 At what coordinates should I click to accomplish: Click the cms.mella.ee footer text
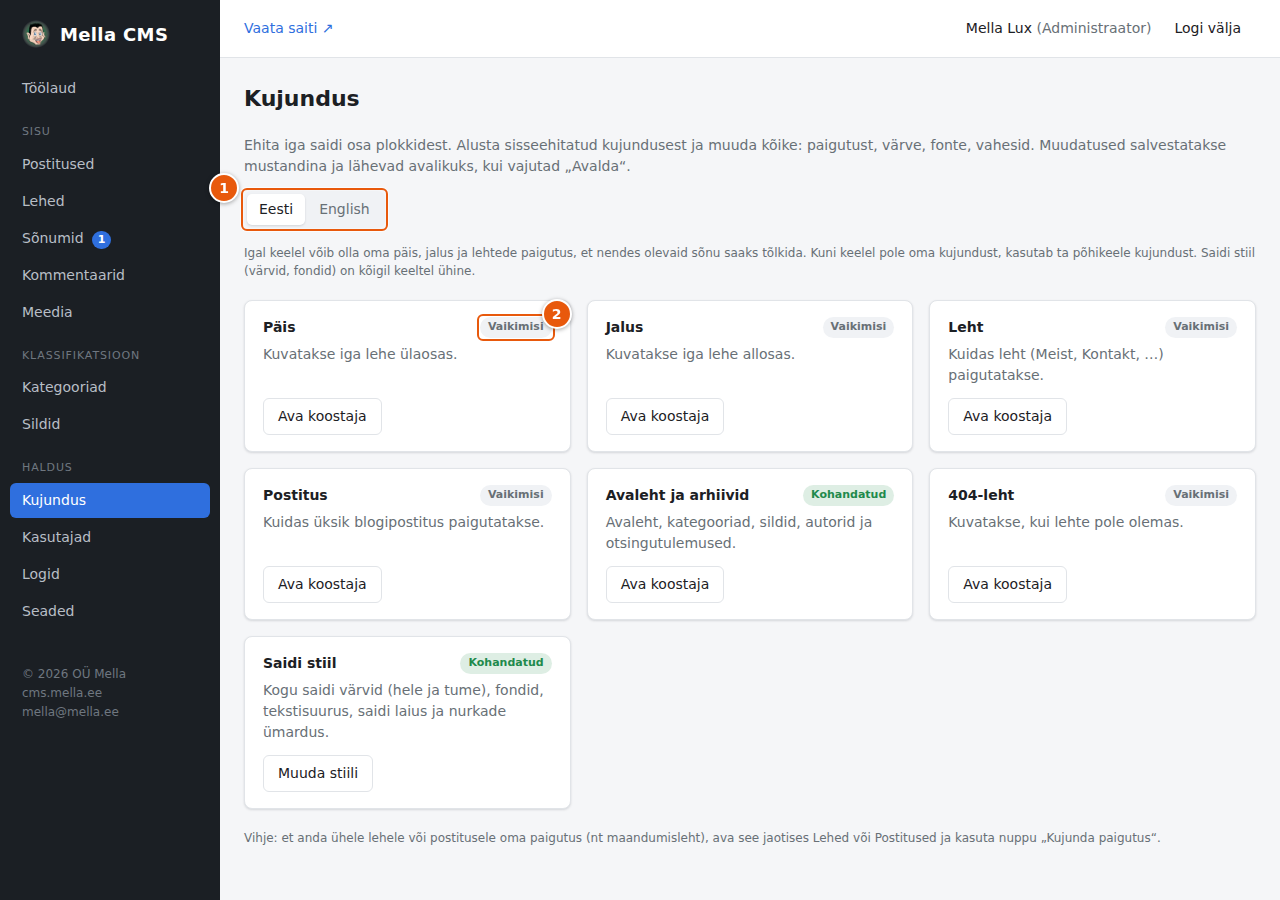(x=62, y=693)
